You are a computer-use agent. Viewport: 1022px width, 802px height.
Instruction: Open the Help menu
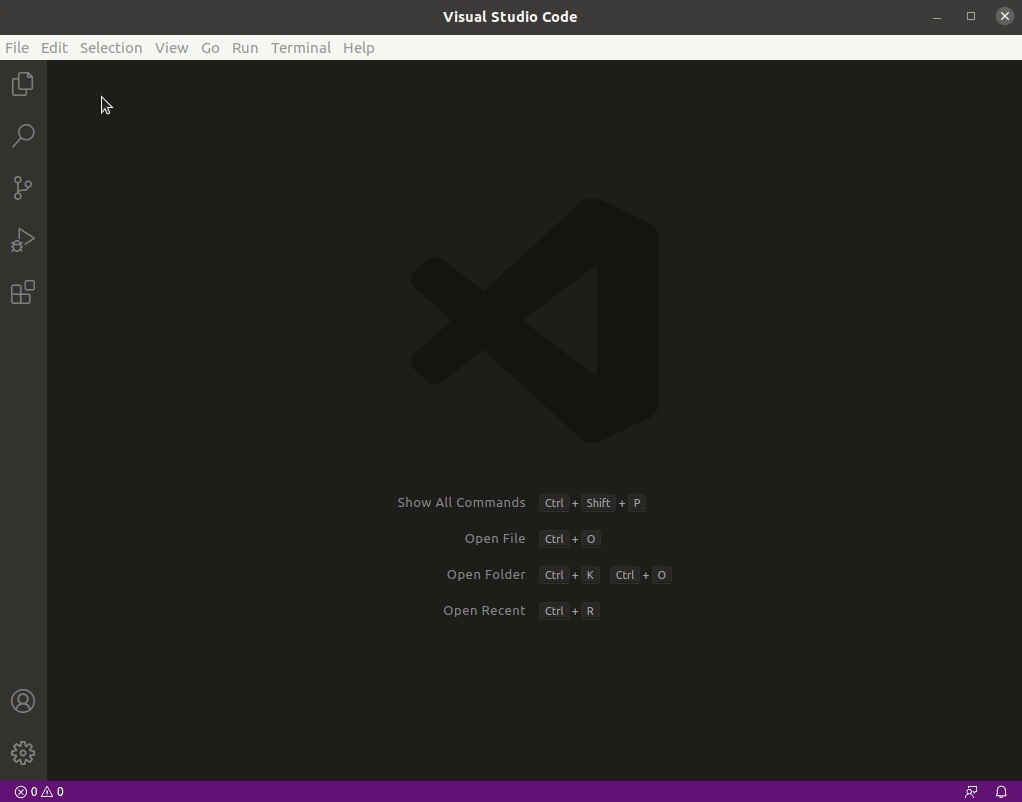coord(358,47)
